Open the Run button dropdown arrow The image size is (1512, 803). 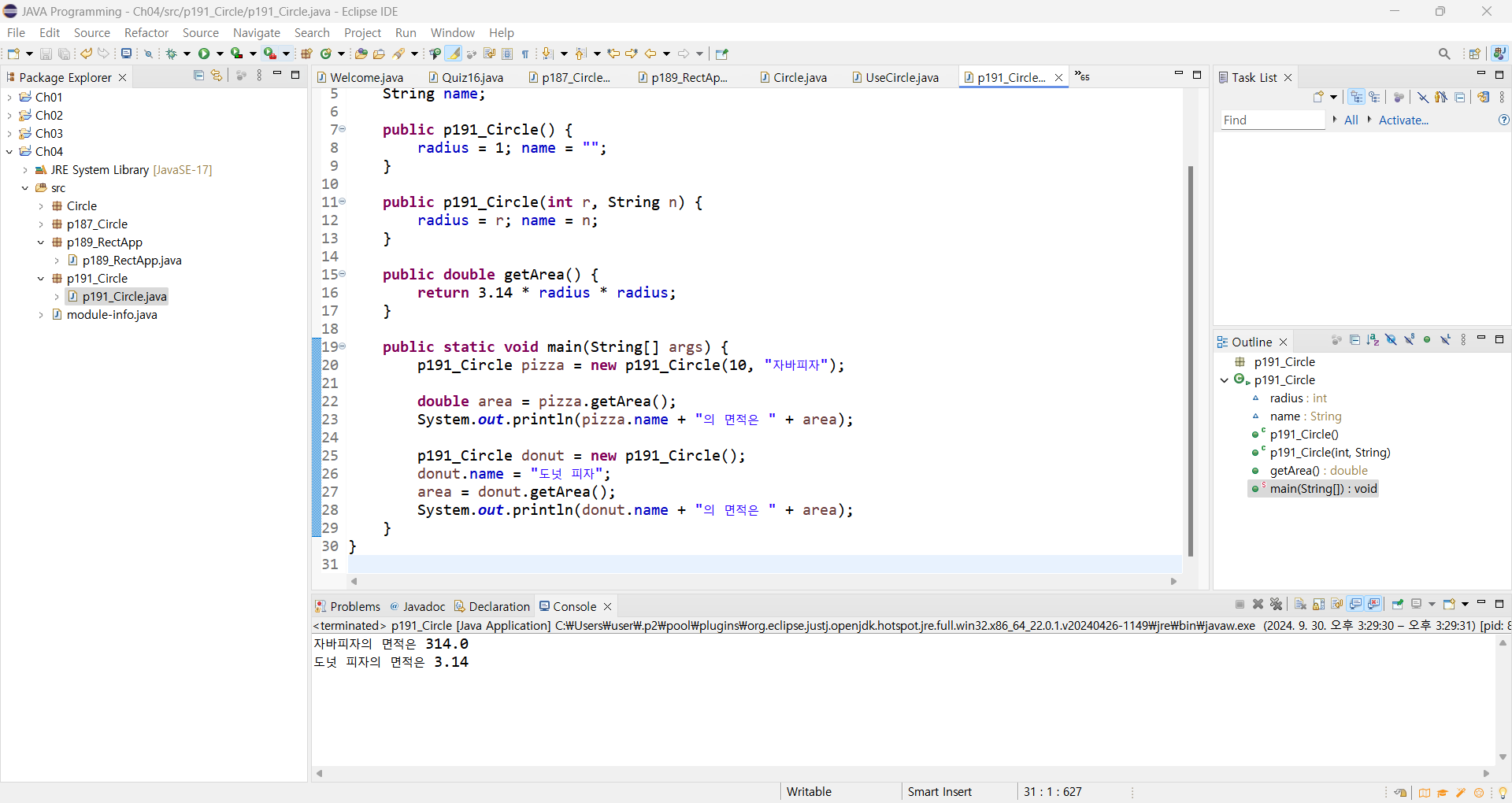point(220,54)
